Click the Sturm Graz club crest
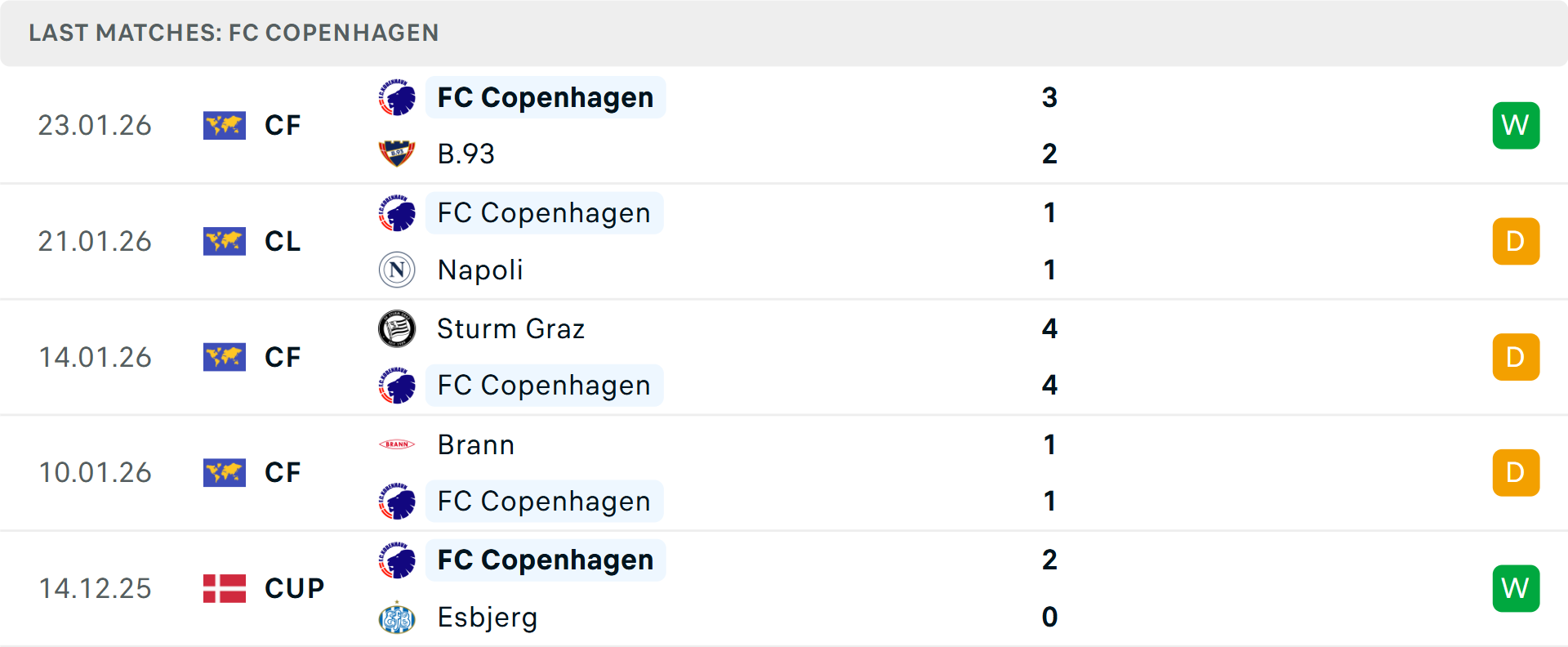The image size is (1568, 647). [x=397, y=328]
